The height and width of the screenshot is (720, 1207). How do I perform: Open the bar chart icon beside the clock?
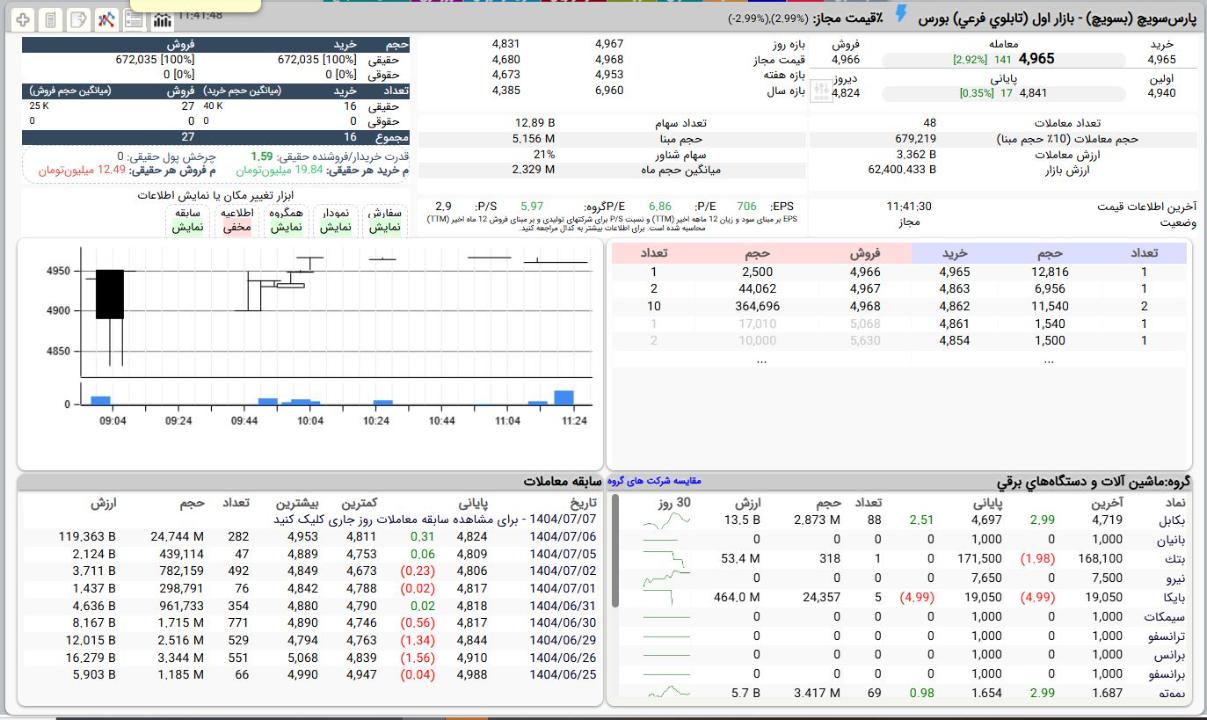(x=161, y=20)
